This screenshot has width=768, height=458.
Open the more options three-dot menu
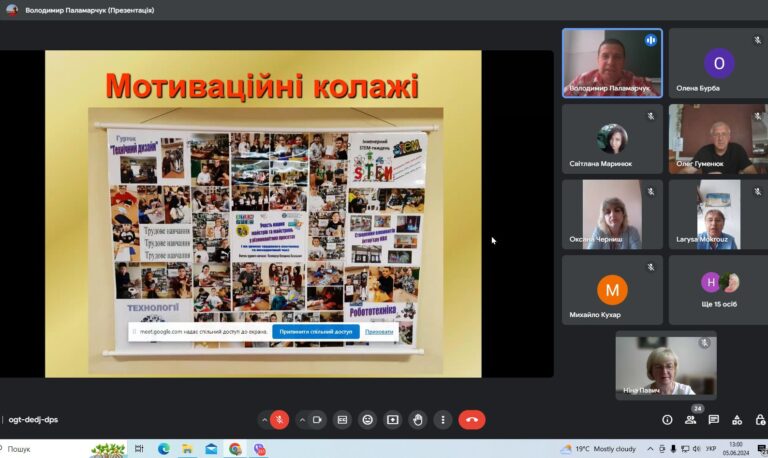click(443, 420)
